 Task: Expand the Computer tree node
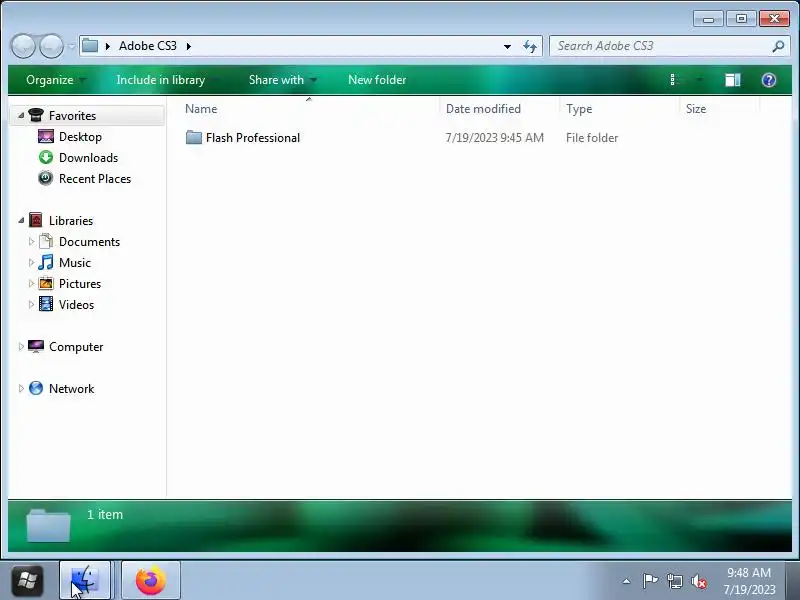tap(21, 346)
